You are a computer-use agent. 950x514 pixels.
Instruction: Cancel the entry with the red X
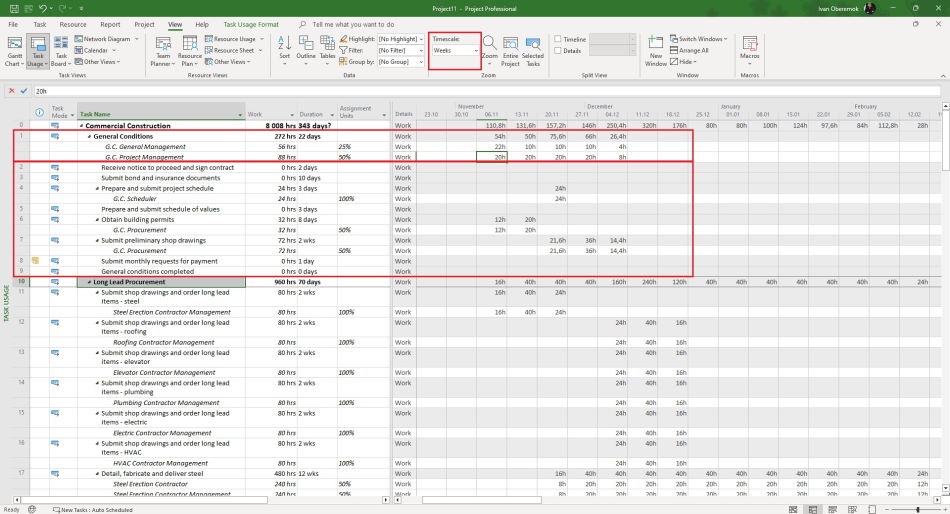(12, 91)
